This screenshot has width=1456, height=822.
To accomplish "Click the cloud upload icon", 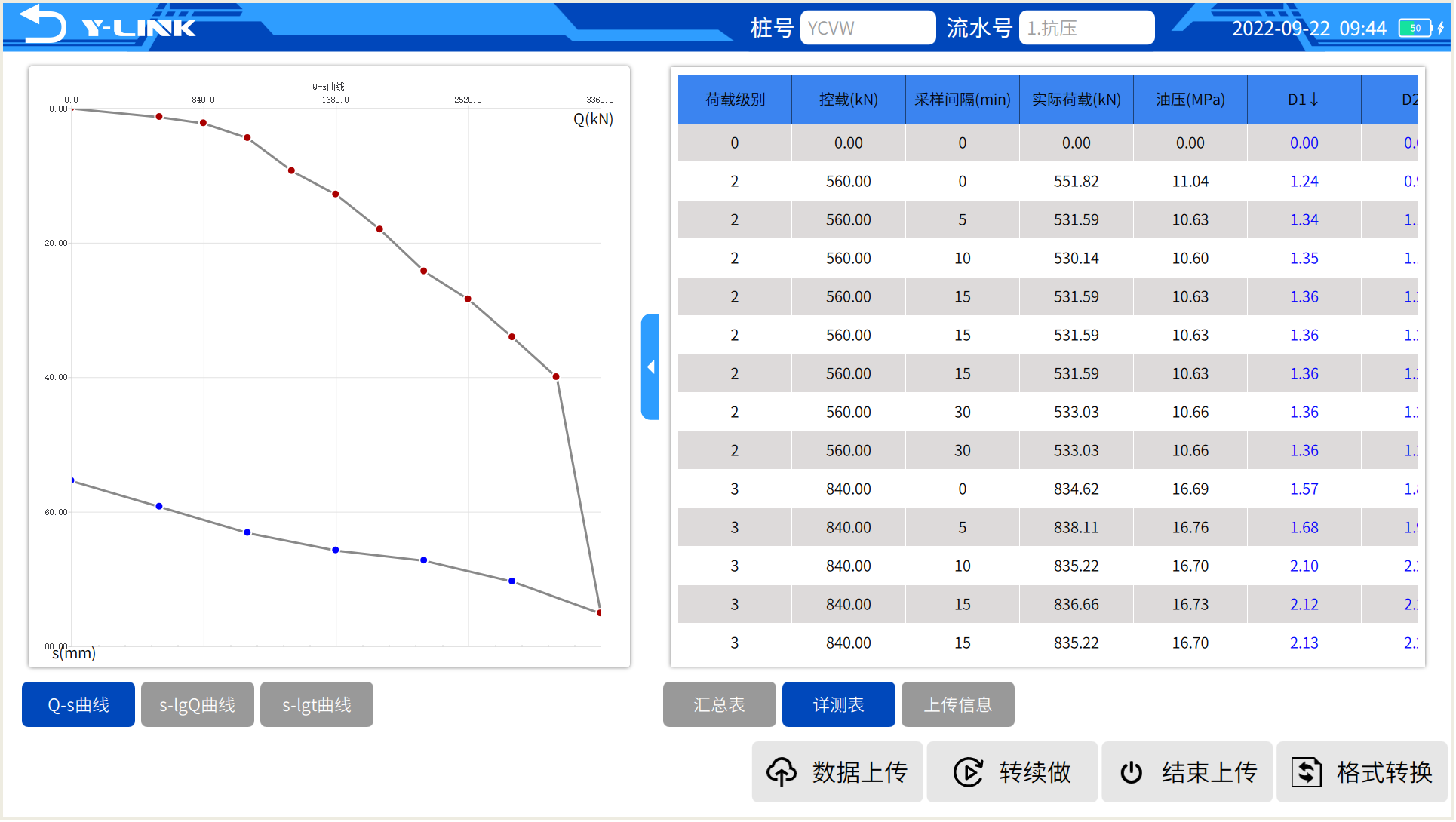I will (781, 772).
